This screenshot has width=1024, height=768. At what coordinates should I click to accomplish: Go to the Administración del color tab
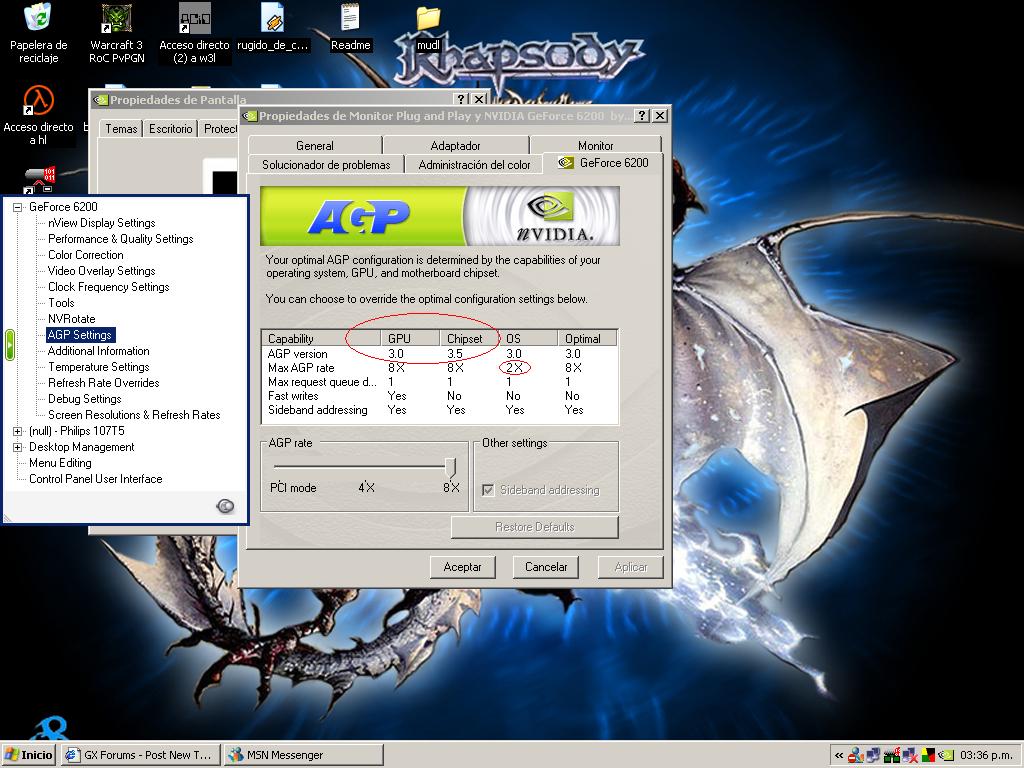474,165
